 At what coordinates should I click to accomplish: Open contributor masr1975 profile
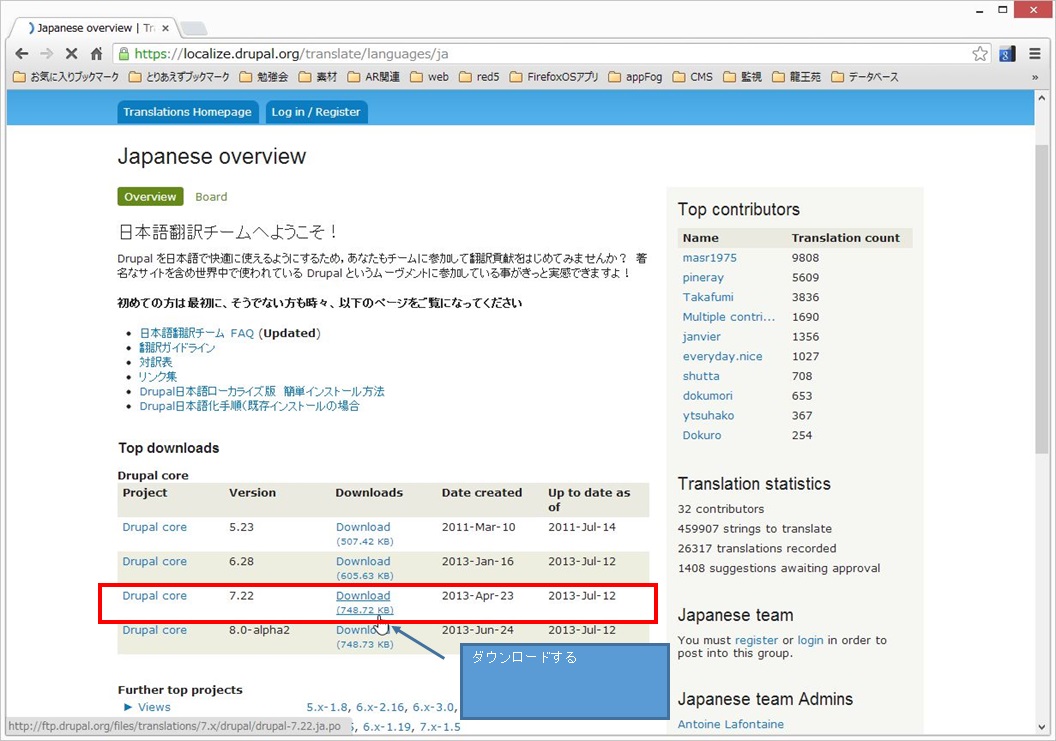coord(710,257)
